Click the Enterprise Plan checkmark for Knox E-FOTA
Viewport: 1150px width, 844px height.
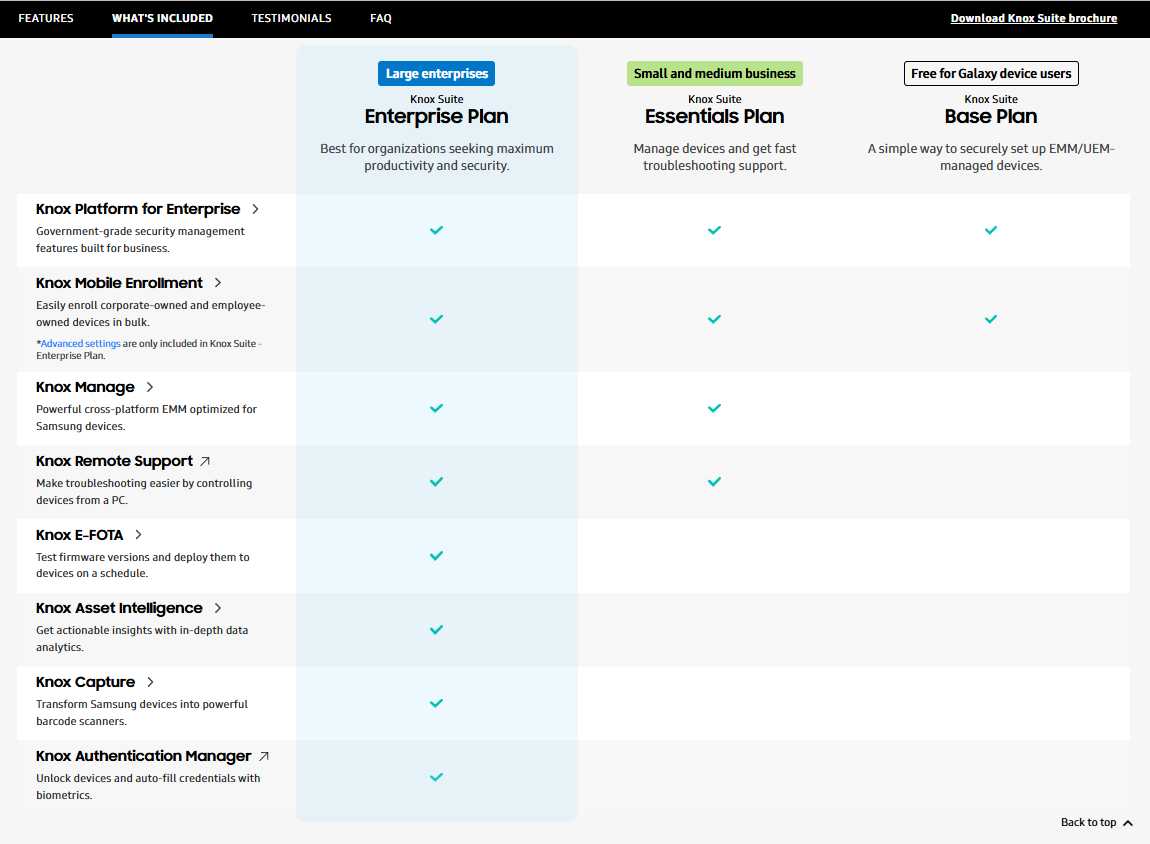[x=436, y=556]
